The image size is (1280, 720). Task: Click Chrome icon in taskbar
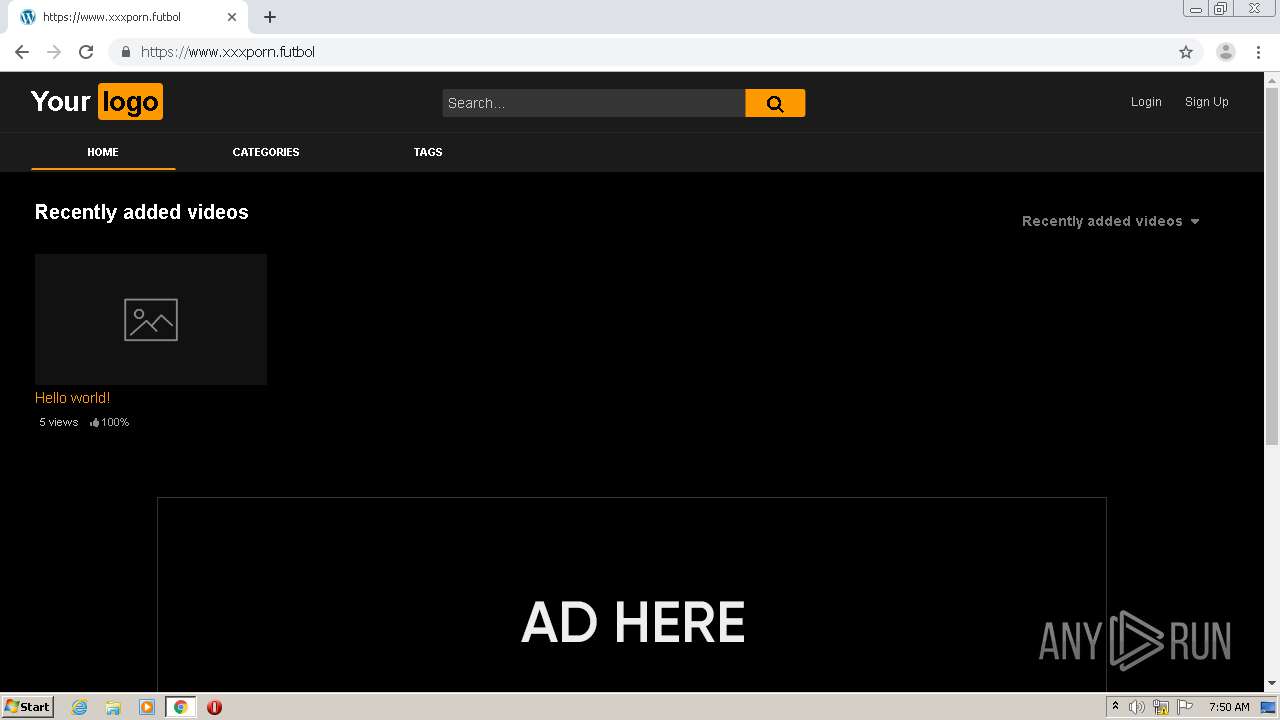(x=180, y=707)
